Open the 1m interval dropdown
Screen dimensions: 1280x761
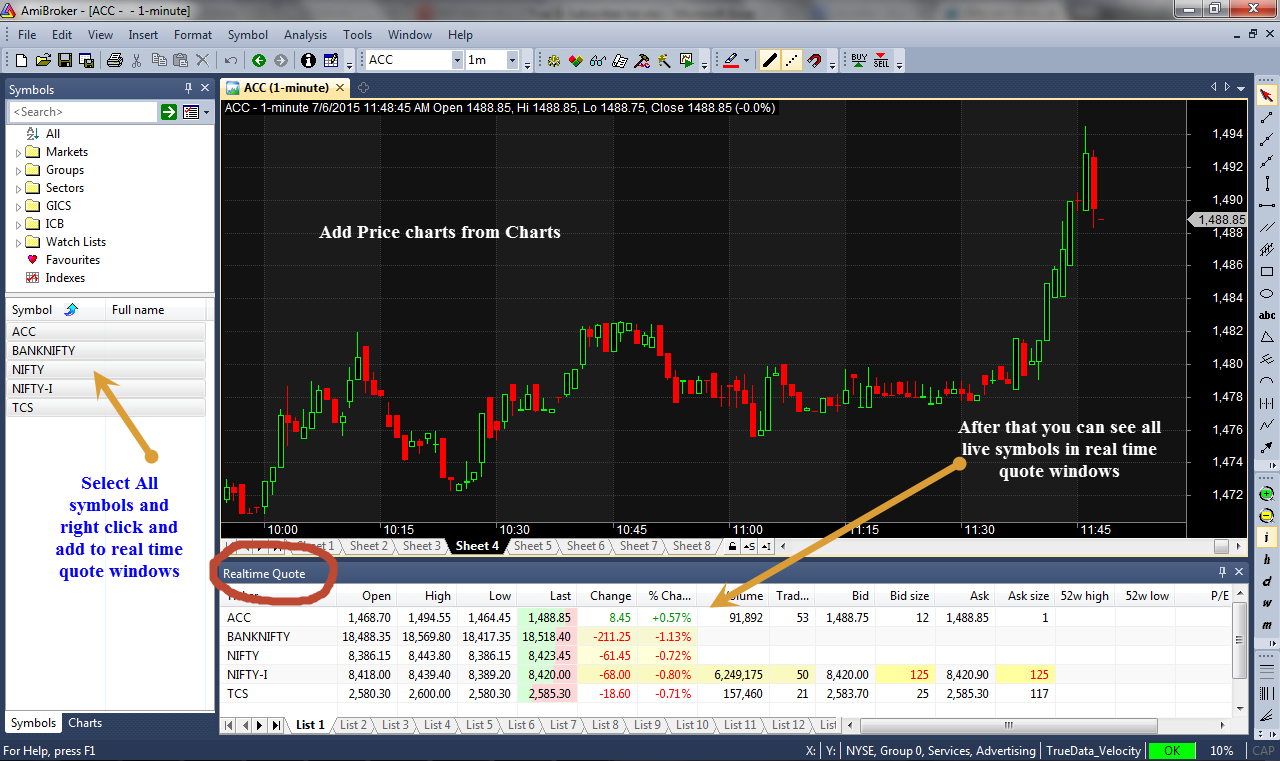(x=512, y=60)
